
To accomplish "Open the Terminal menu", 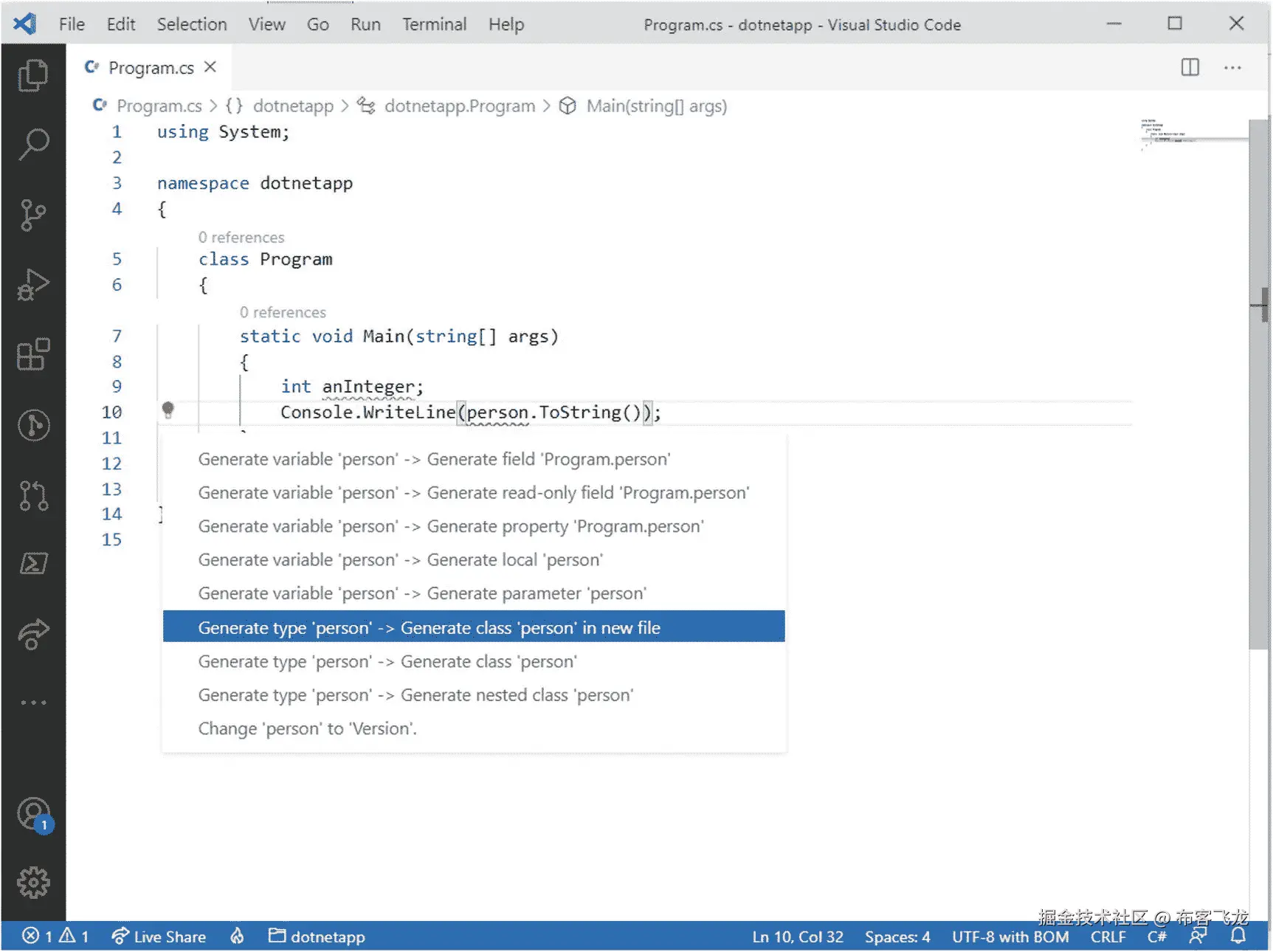I will point(434,24).
